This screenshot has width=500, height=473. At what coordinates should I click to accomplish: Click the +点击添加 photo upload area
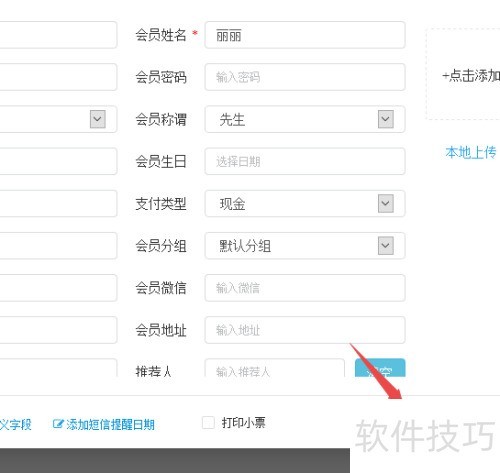coord(463,74)
